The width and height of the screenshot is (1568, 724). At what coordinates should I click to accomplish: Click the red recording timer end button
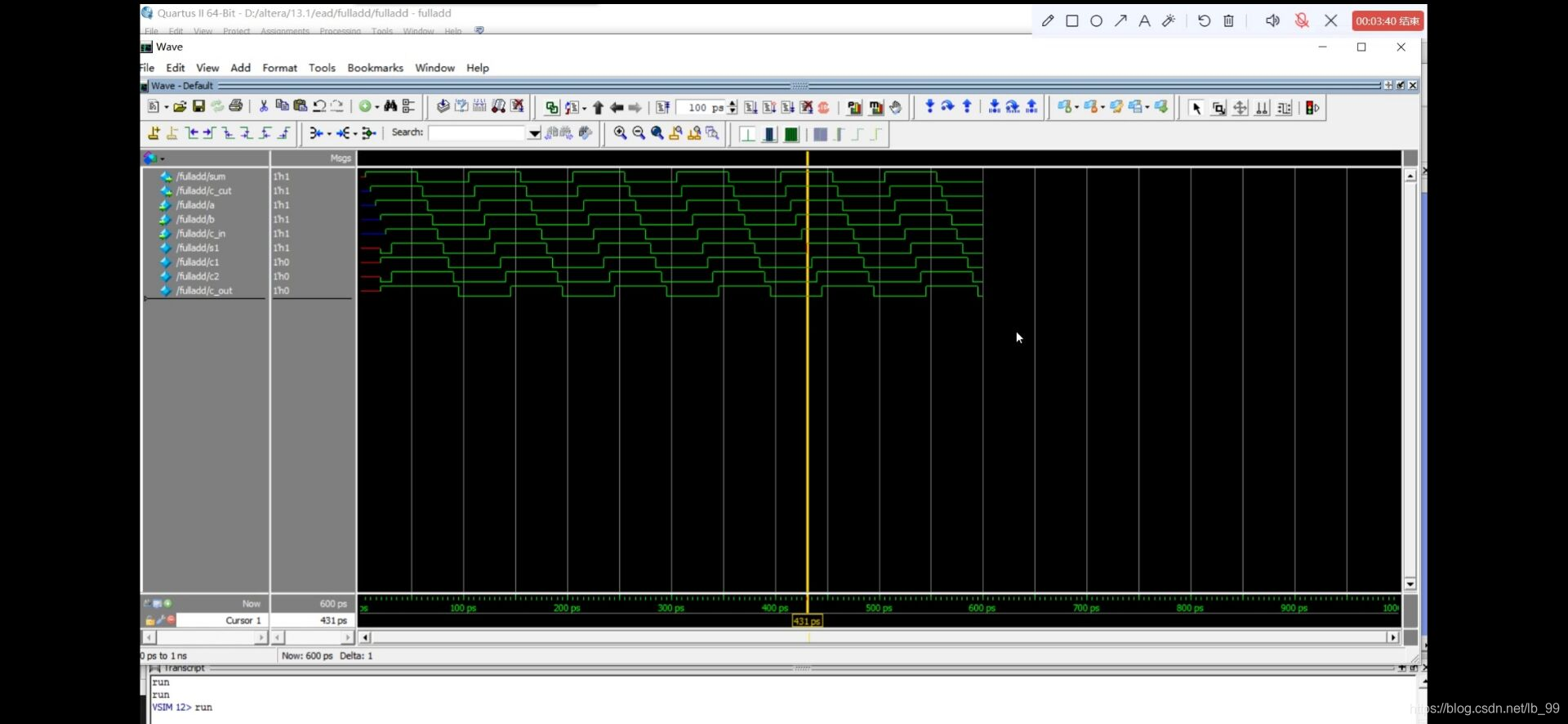pos(1388,21)
